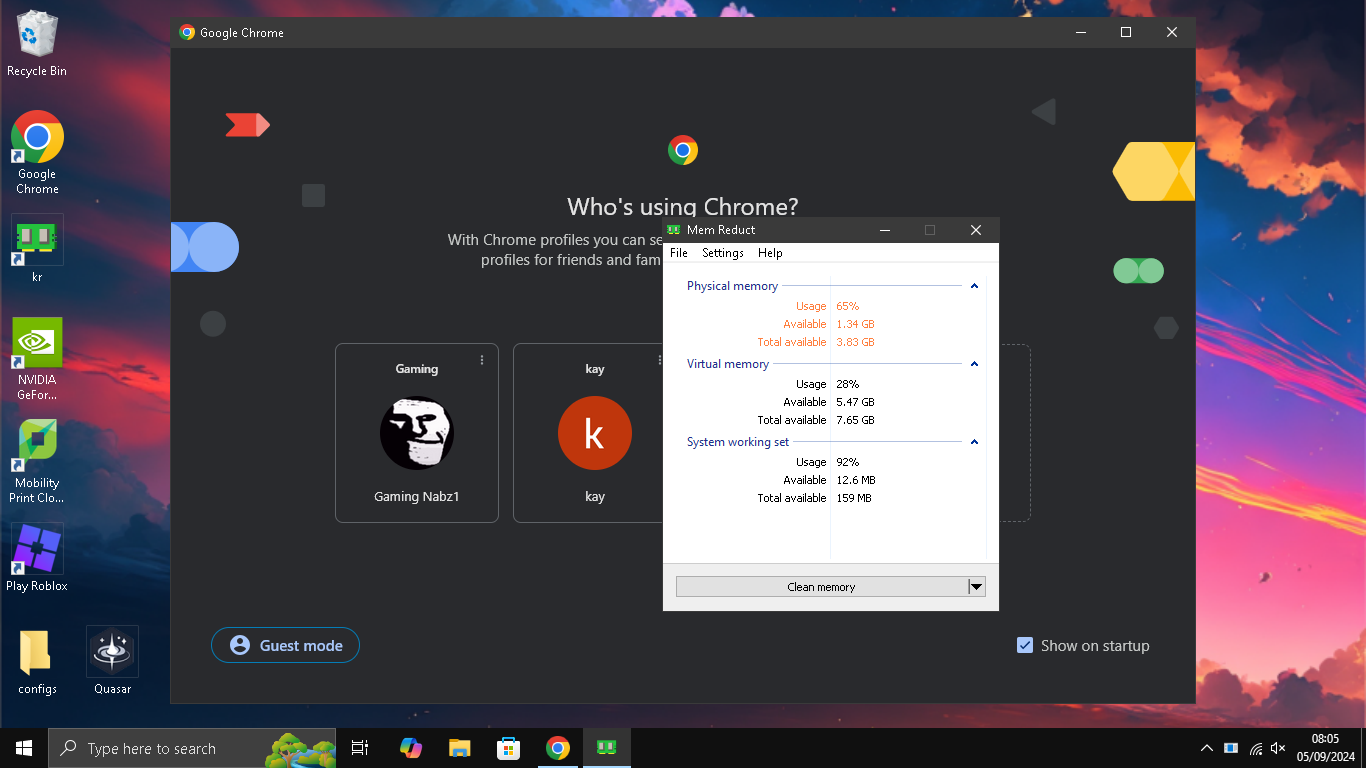Open Task View in the taskbar

pyautogui.click(x=360, y=748)
